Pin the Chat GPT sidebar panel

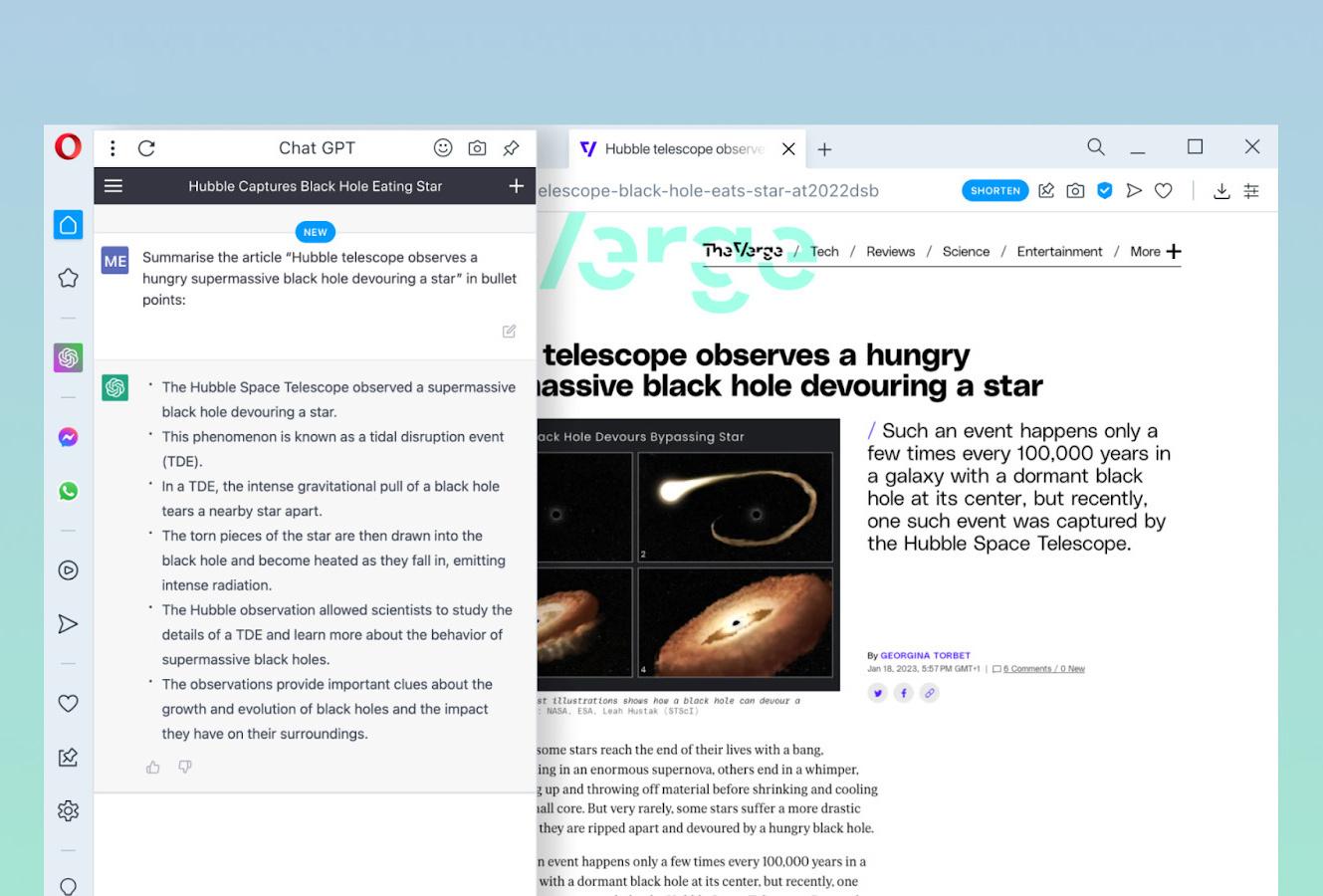[511, 148]
